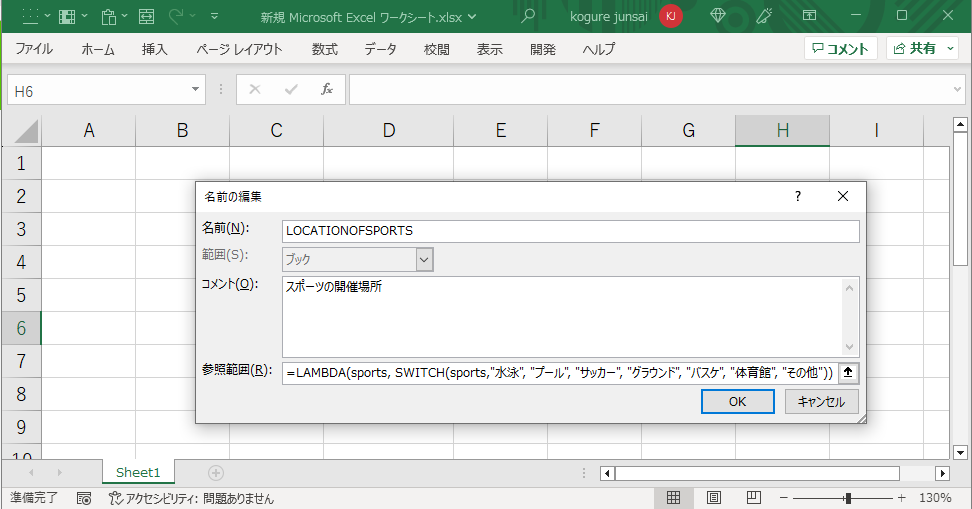This screenshot has height=509, width=972.
Task: Expand the Name Box dropdown arrow
Action: click(195, 91)
